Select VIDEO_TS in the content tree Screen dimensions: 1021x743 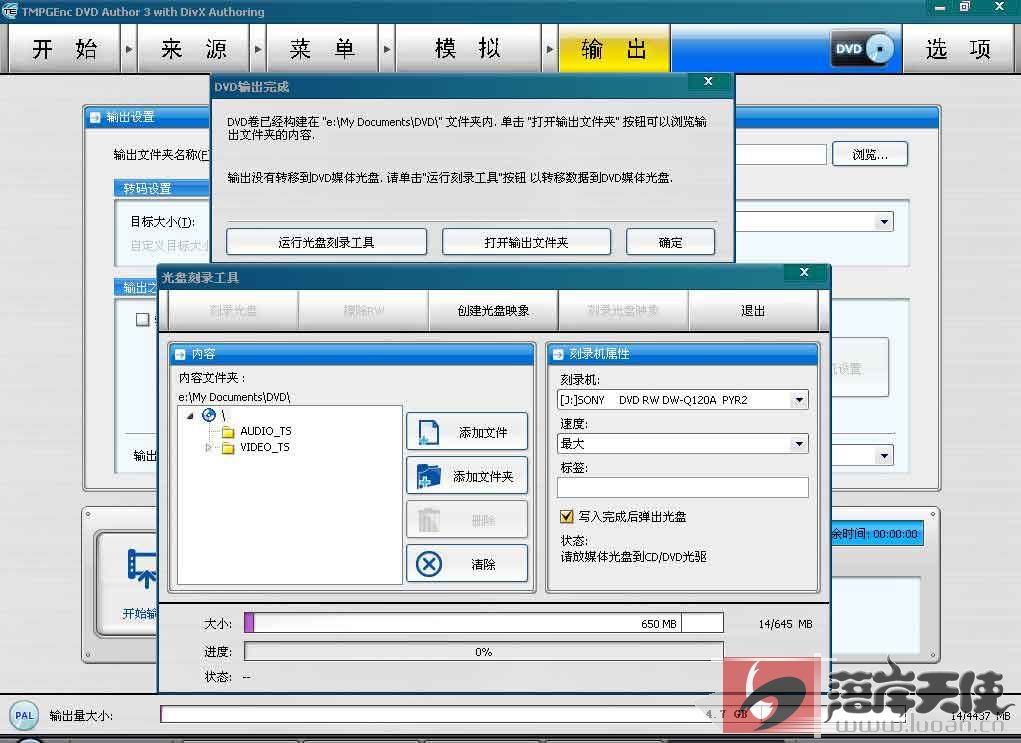[x=264, y=447]
